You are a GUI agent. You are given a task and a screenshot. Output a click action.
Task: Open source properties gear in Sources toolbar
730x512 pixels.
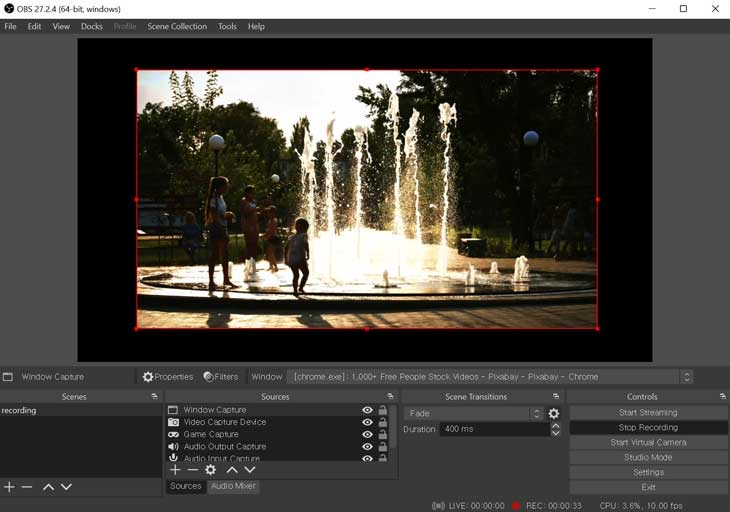tap(210, 470)
